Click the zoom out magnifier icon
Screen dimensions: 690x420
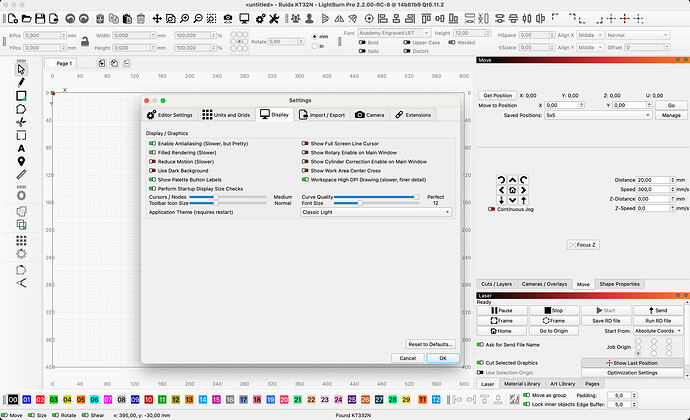click(198, 18)
